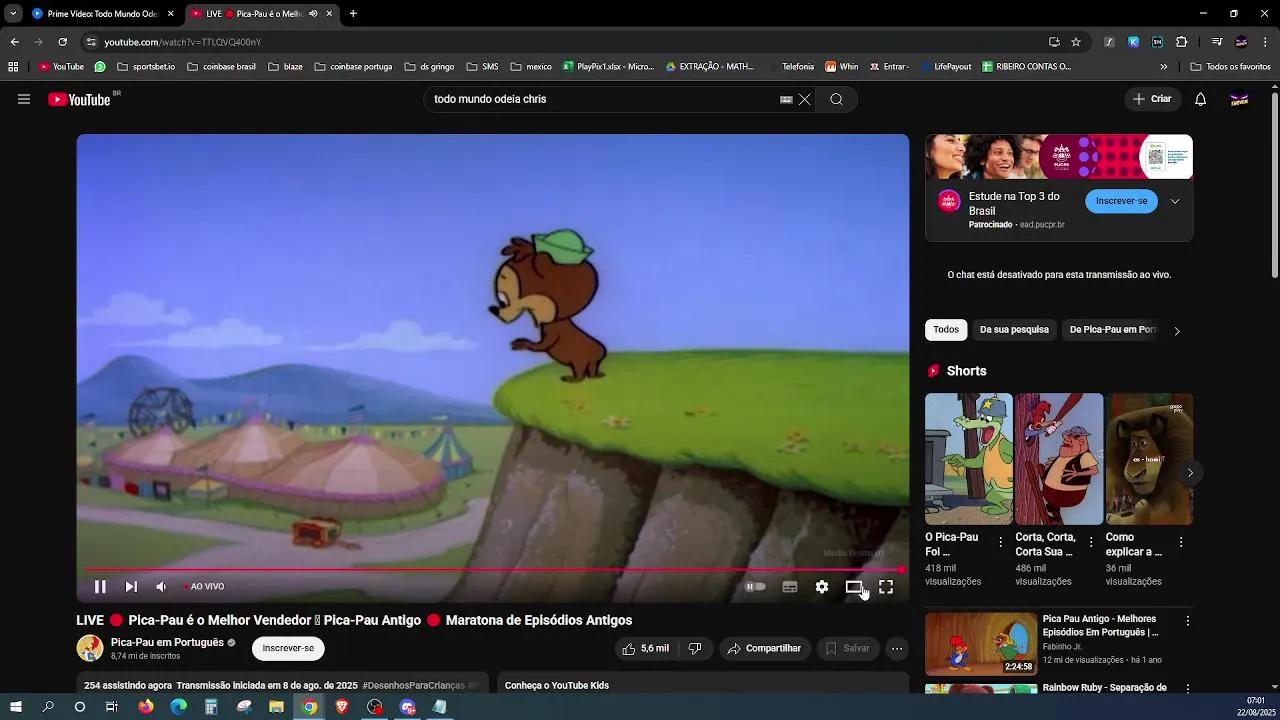Skip to the next video

[x=131, y=587]
